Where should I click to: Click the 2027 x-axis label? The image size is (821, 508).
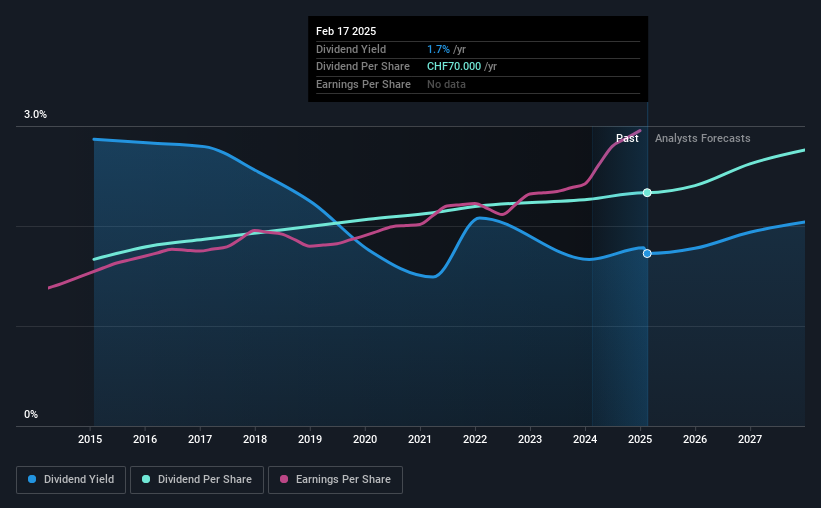750,439
